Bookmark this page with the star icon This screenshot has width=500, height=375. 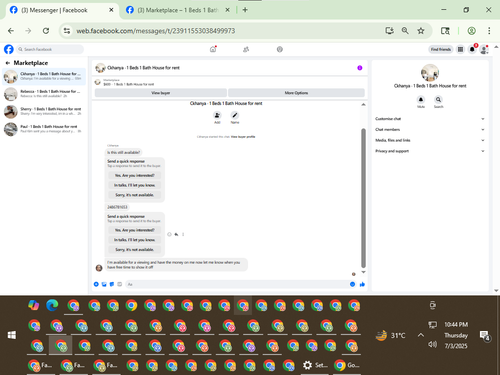(x=421, y=31)
